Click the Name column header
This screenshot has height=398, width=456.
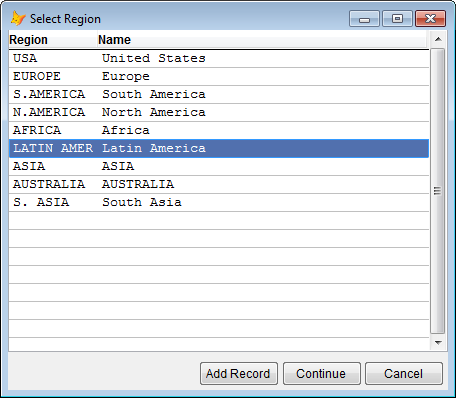262,40
